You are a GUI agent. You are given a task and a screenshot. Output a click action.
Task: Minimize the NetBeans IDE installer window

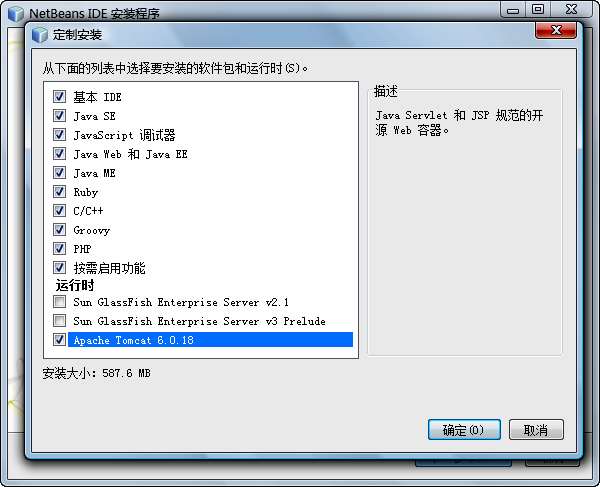(512, 10)
